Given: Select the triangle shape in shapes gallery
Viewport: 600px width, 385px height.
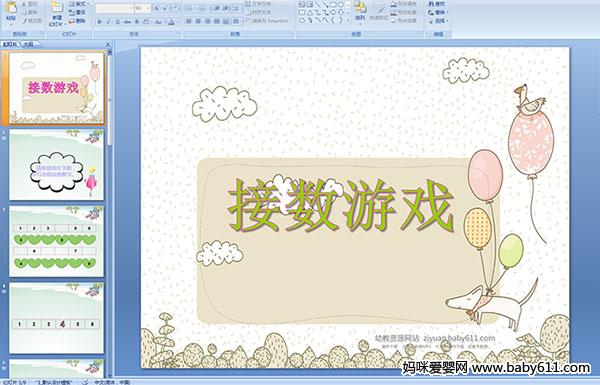Looking at the screenshot, I should point(309,12).
